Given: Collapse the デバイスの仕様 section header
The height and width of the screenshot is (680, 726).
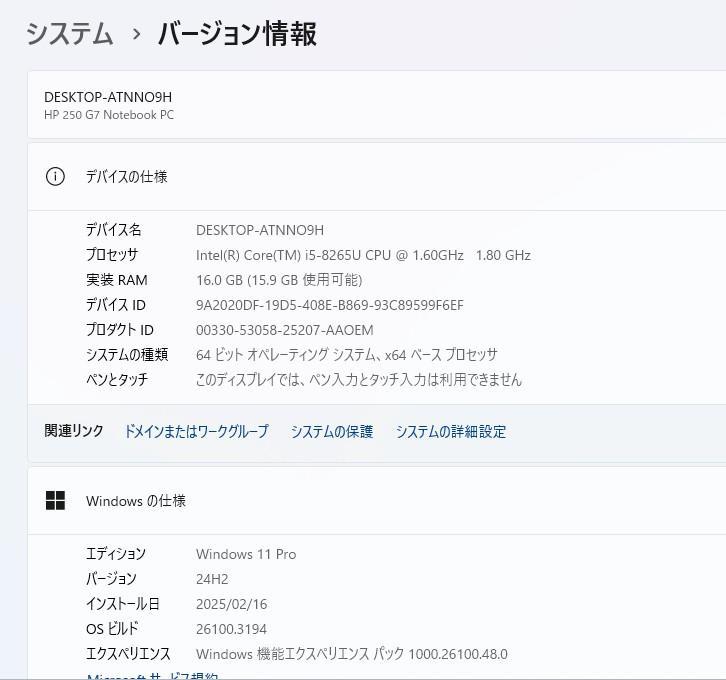Looking at the screenshot, I should coord(377,176).
